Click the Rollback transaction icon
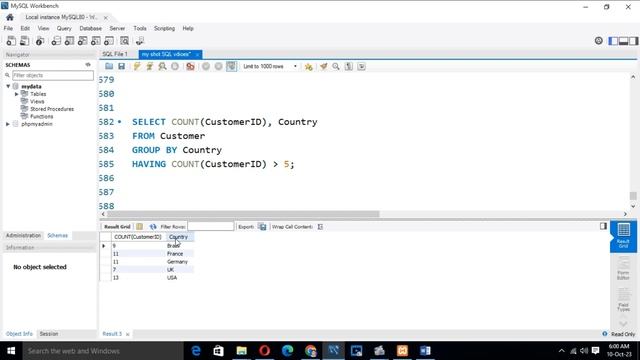This screenshot has height=360, width=640. tap(218, 66)
